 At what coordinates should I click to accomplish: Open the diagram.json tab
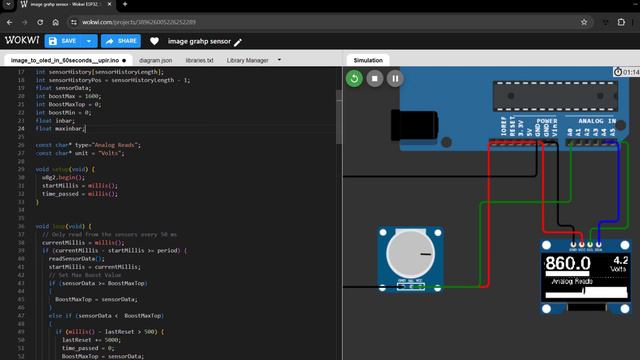pyautogui.click(x=156, y=60)
